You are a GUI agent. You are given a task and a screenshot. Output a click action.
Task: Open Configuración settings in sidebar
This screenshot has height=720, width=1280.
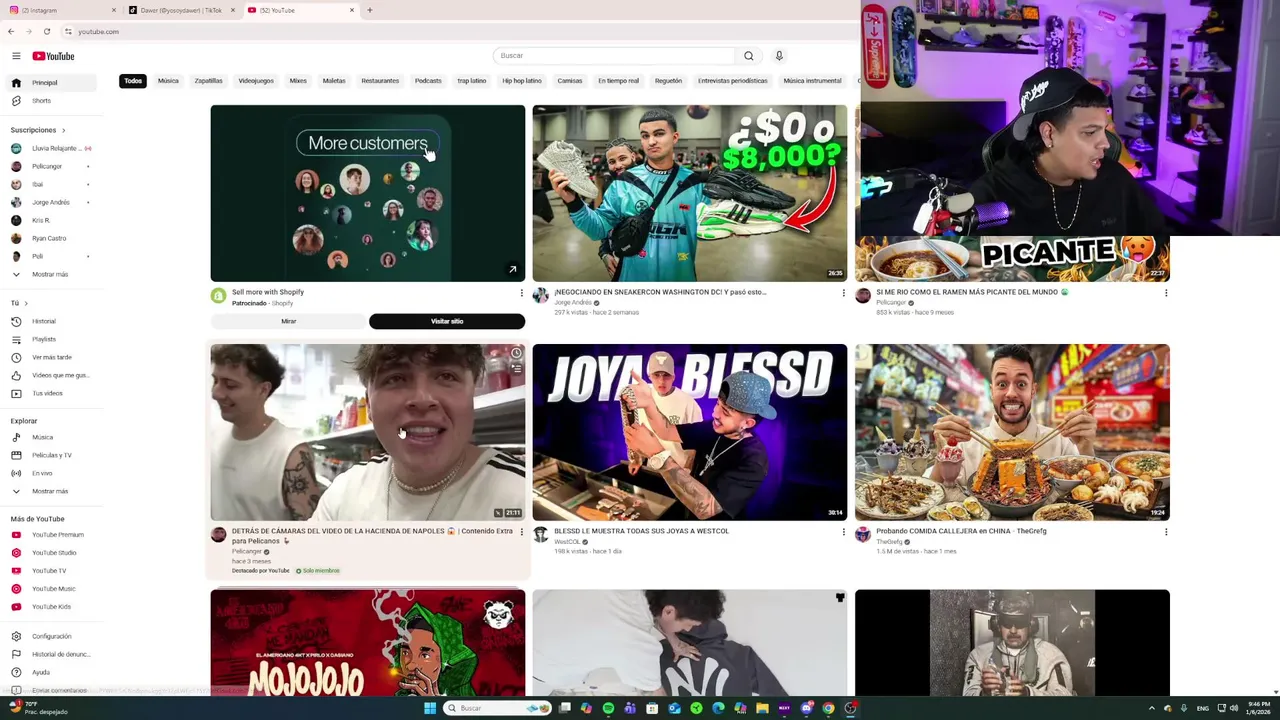(x=53, y=636)
